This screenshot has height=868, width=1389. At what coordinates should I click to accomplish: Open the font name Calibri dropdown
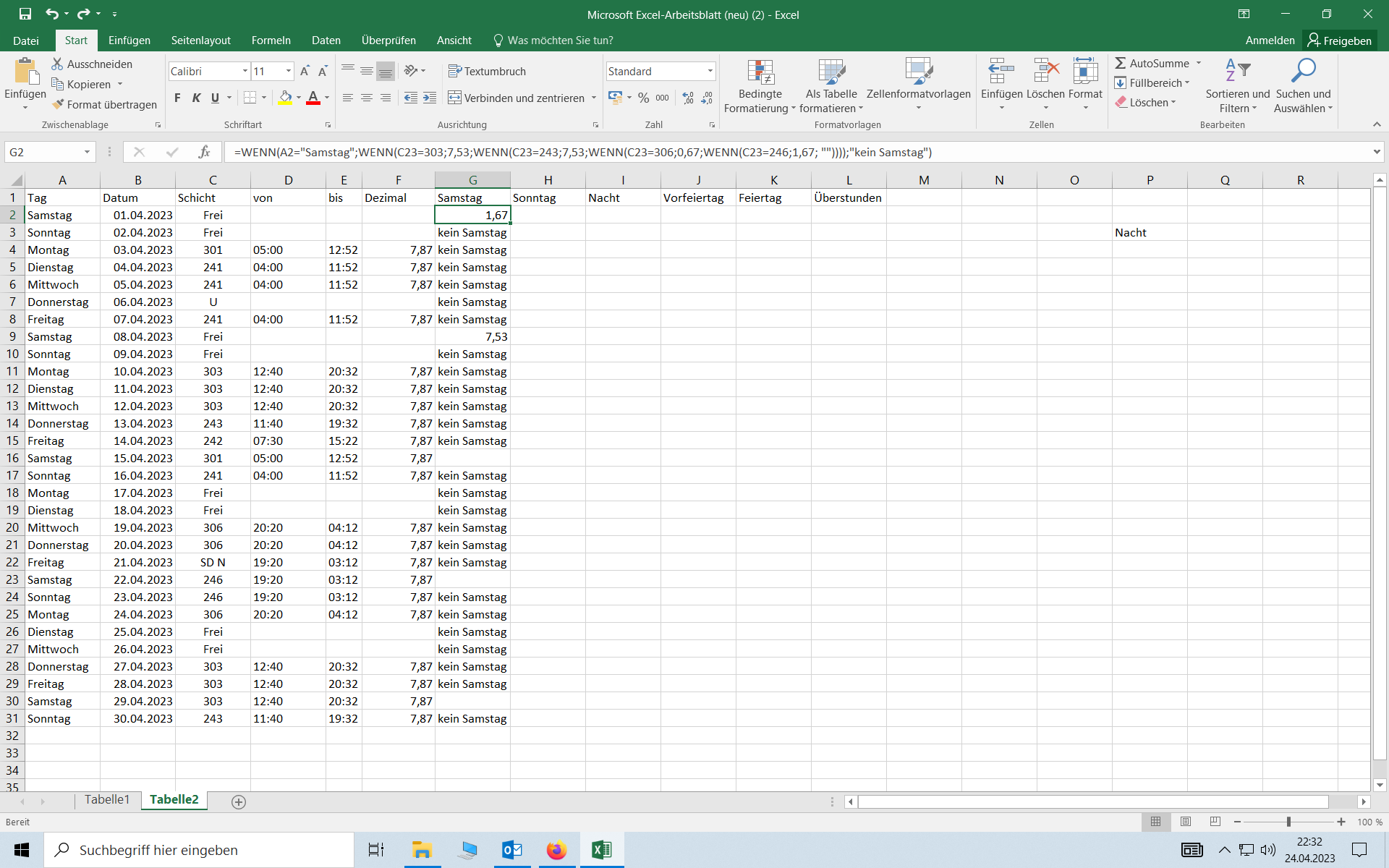click(x=245, y=71)
